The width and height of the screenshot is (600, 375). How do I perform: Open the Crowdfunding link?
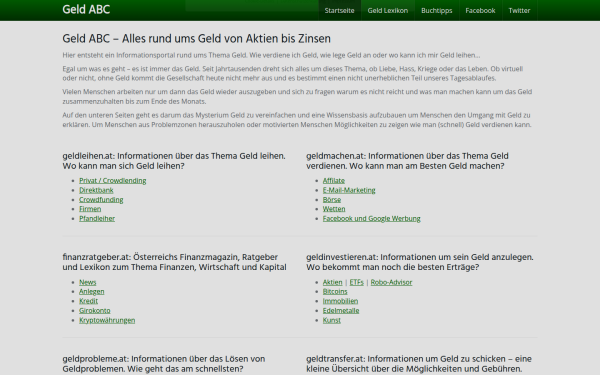(x=101, y=199)
